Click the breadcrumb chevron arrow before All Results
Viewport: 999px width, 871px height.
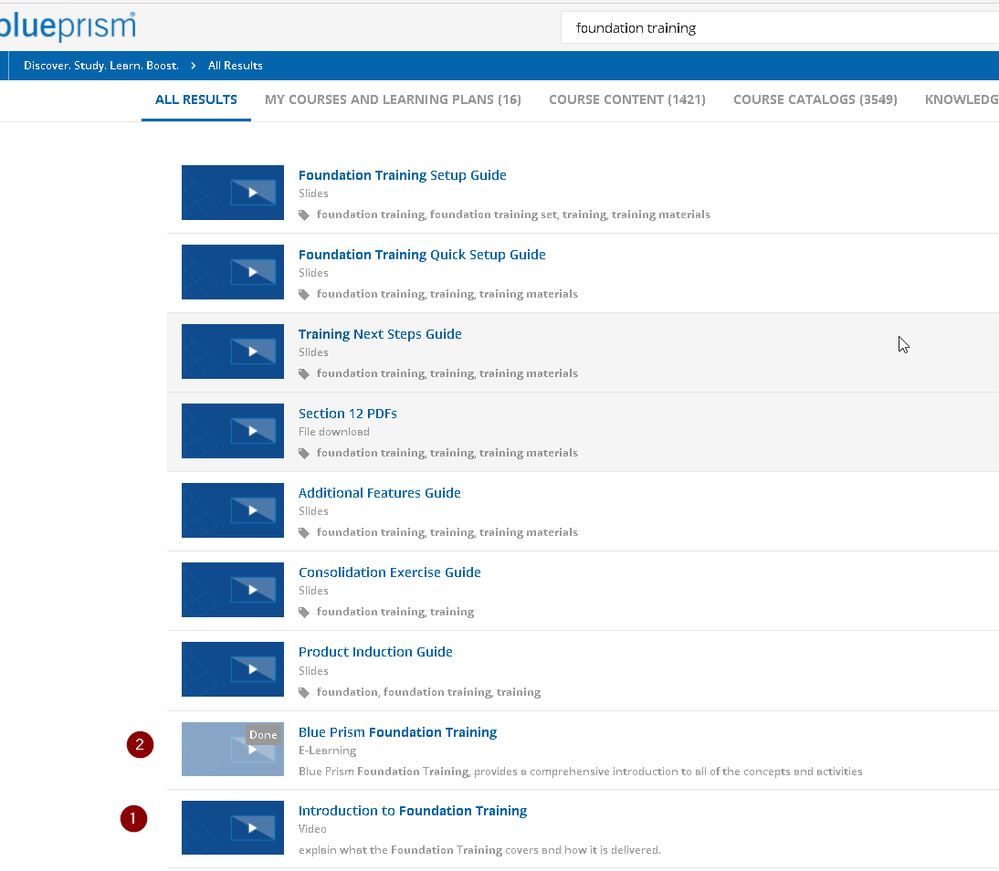[x=193, y=66]
